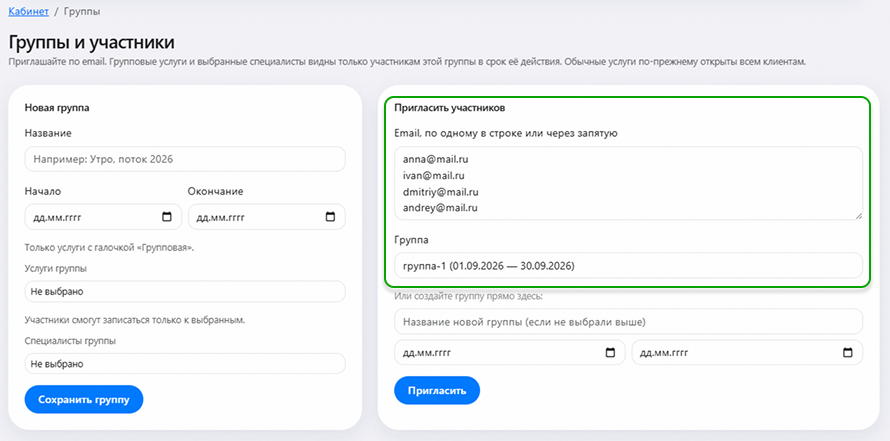
Task: Click the dmitriy@mail.ru line
Action: pyautogui.click(x=440, y=192)
